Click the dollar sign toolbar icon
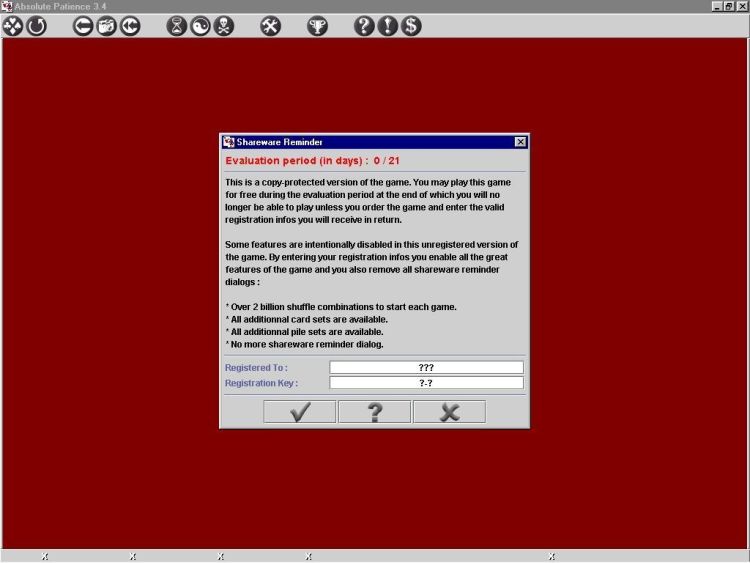Viewport: 750px width, 563px height. pos(411,26)
